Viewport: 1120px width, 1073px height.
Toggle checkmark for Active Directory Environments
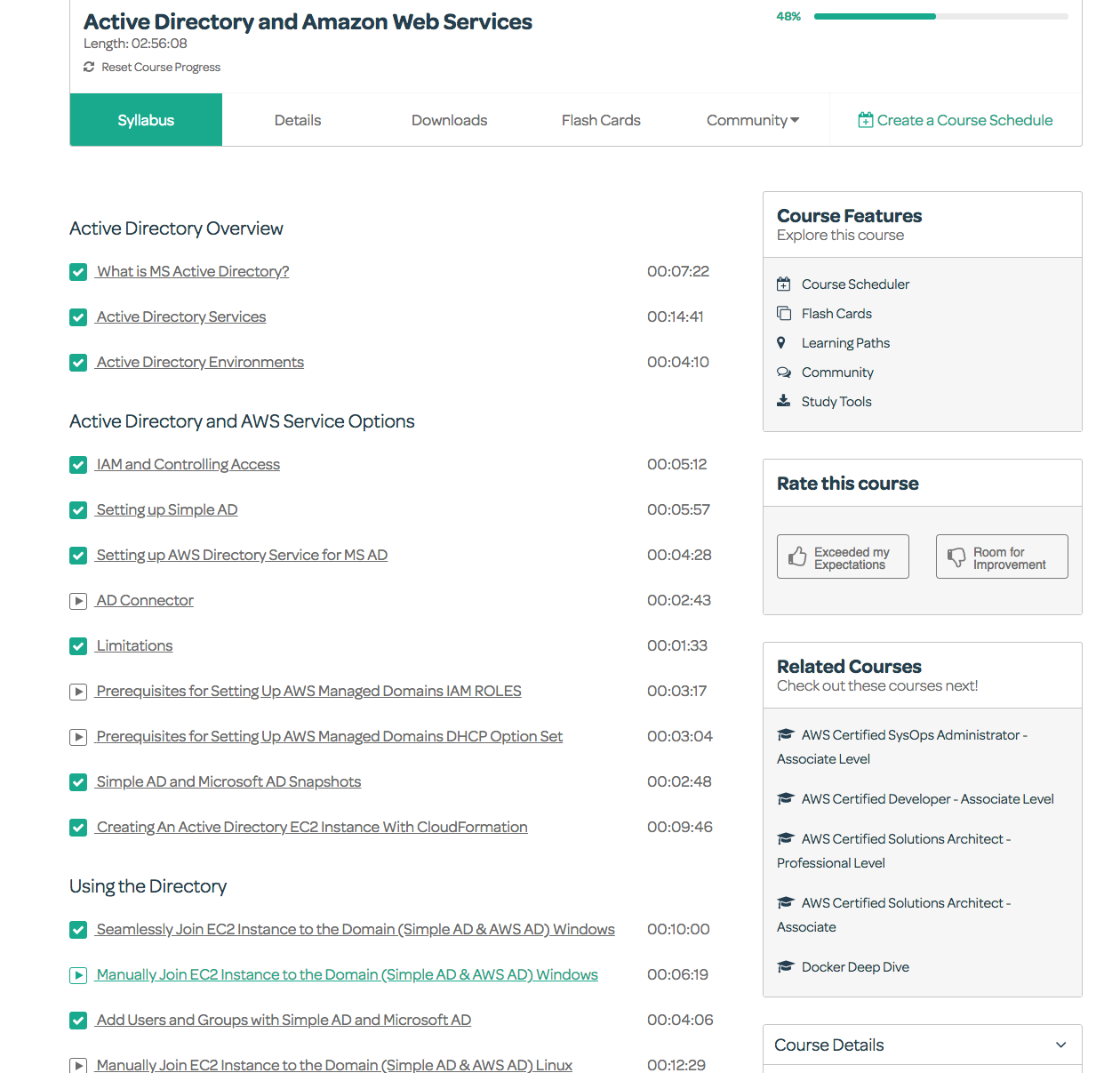[78, 363]
